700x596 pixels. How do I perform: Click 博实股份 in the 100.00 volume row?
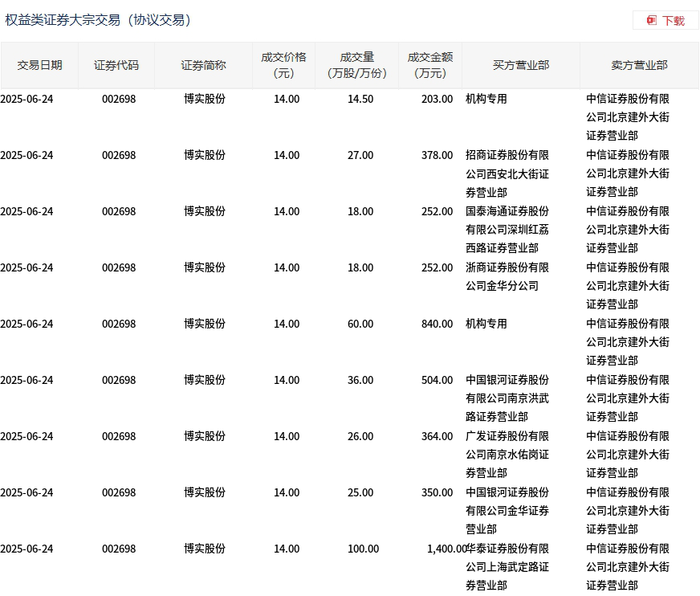204,549
